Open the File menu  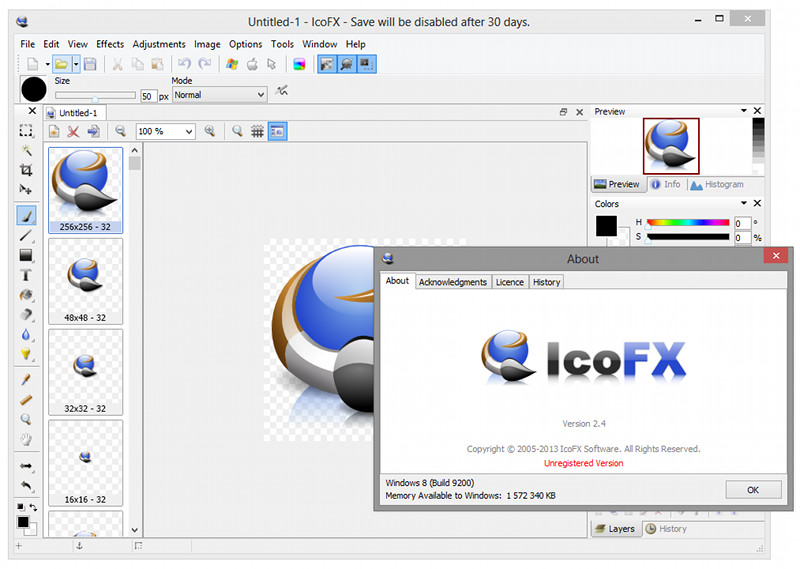(x=28, y=44)
